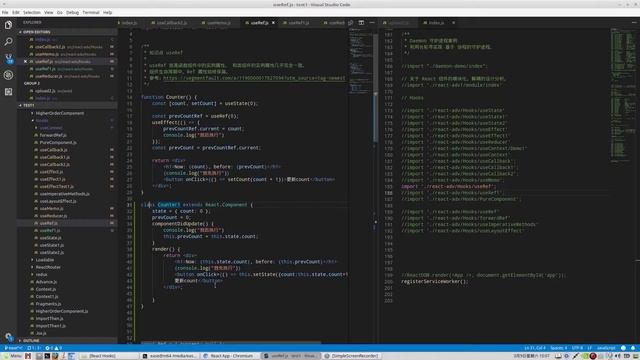
Task: Click the JavaScript language mode in status bar
Action: [x=606, y=348]
